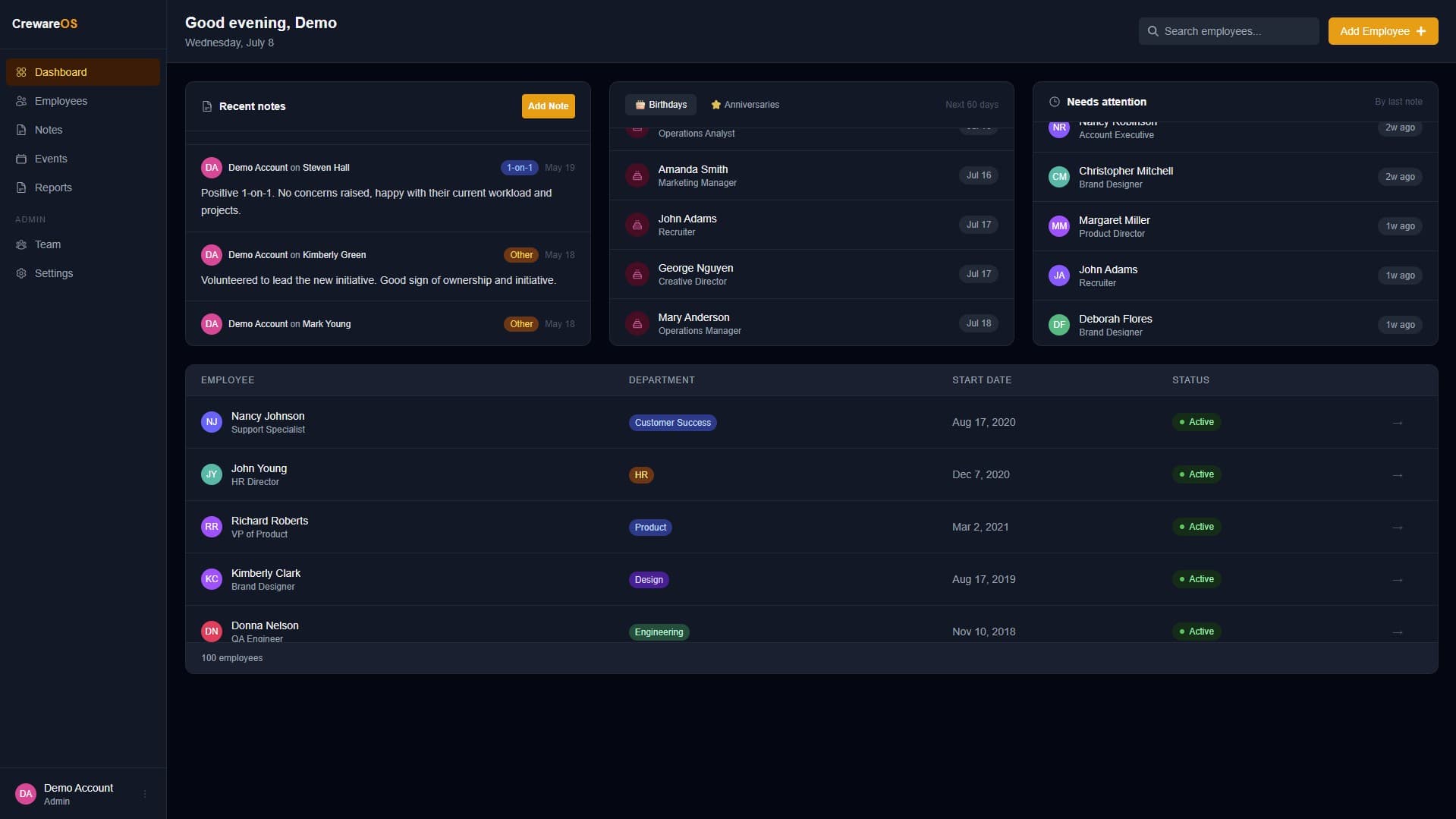The image size is (1456, 819).
Task: Click the Add Employee button
Action: coord(1382,31)
